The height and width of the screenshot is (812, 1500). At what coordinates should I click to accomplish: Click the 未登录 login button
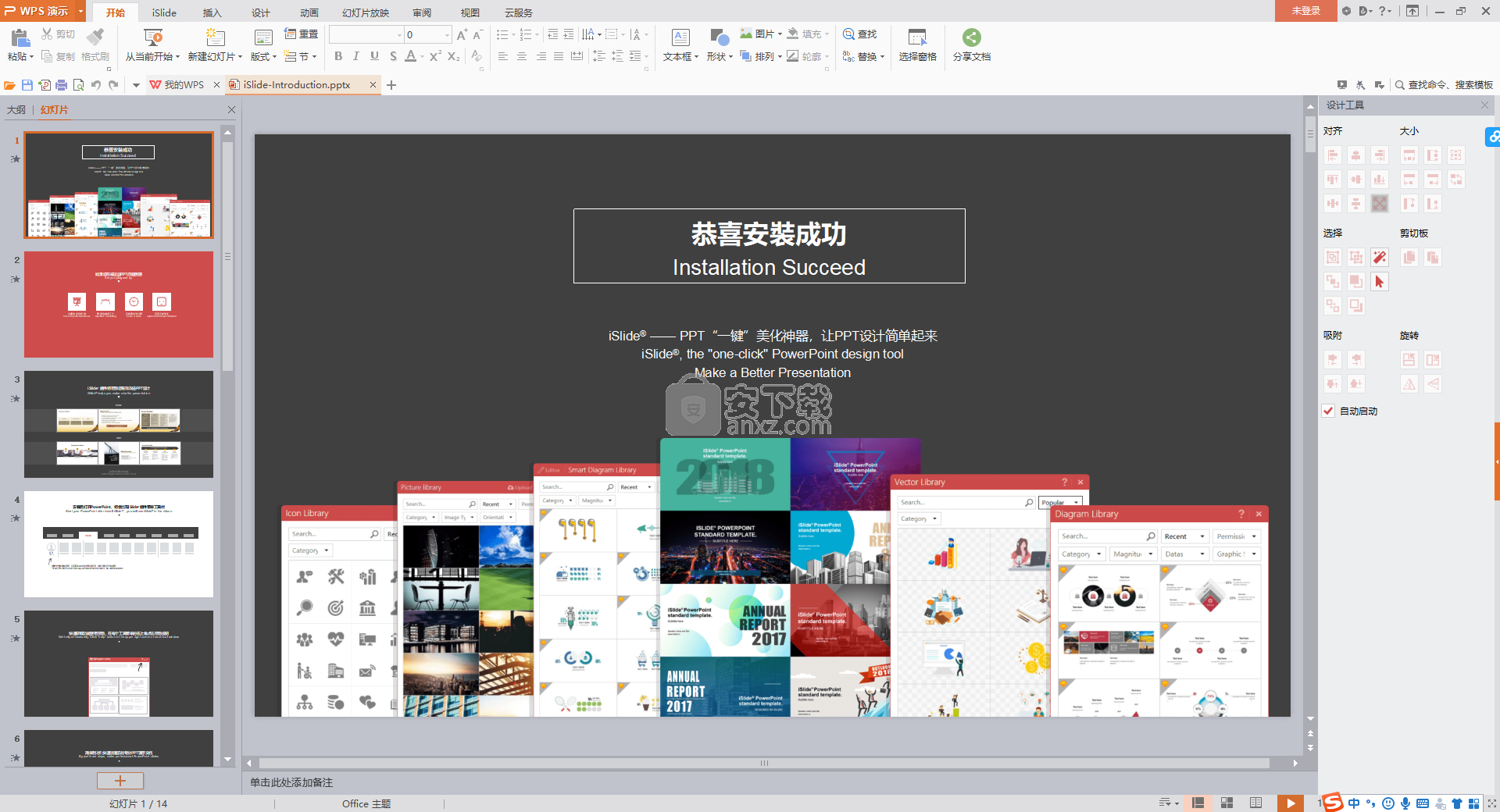[1305, 10]
